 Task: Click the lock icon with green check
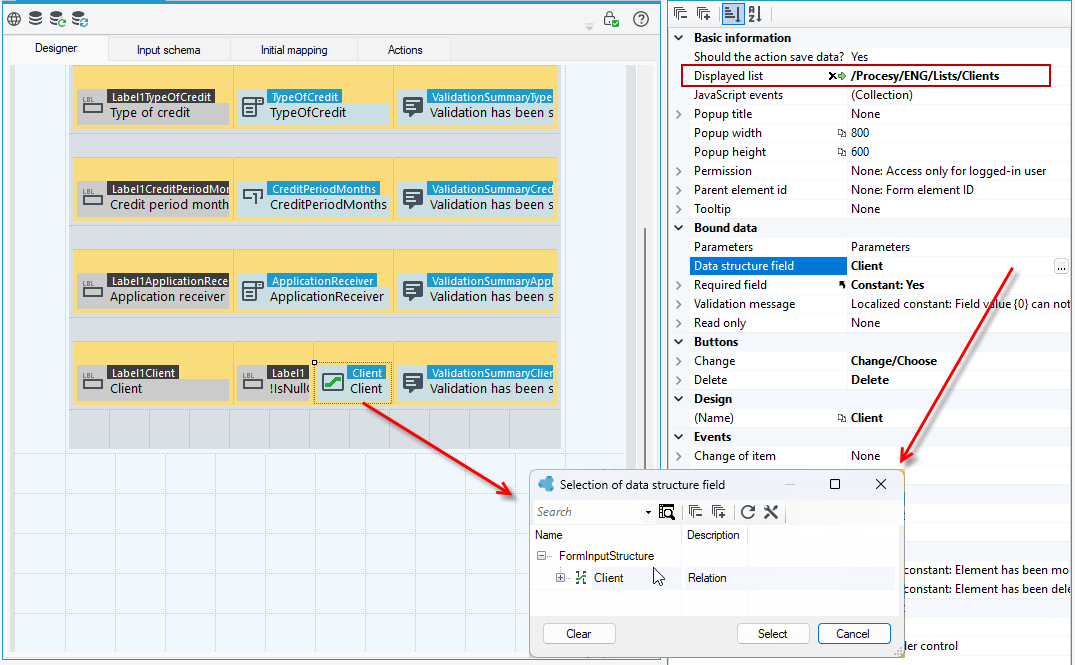point(610,19)
